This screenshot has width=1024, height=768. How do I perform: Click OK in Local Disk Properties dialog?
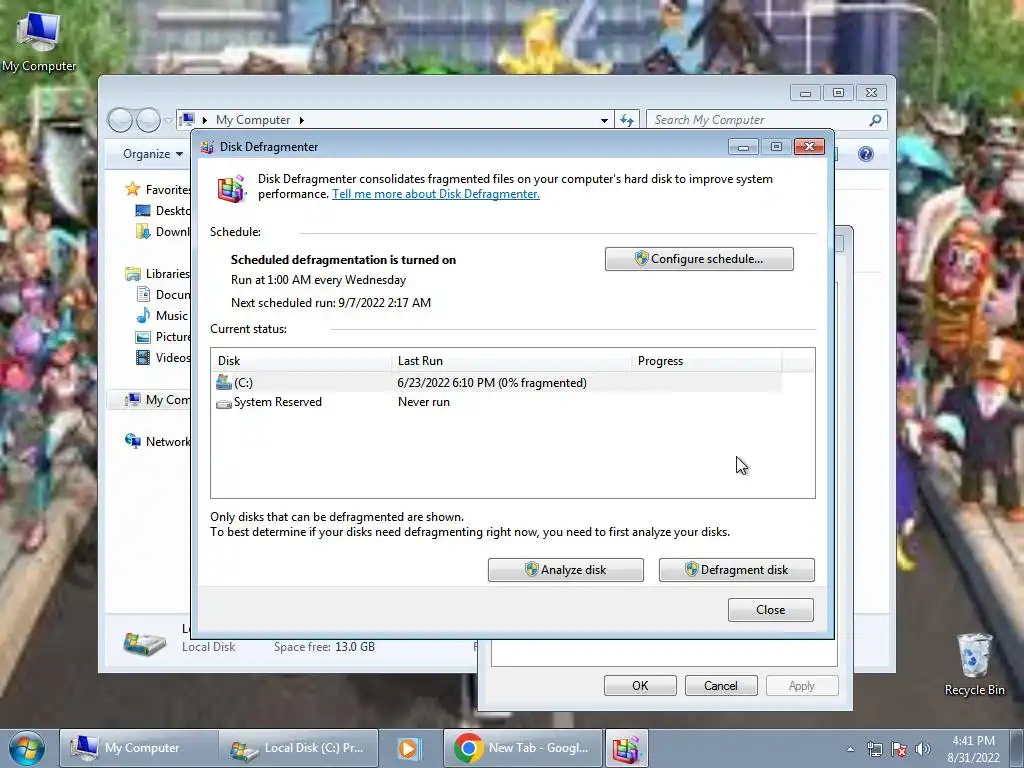click(640, 686)
